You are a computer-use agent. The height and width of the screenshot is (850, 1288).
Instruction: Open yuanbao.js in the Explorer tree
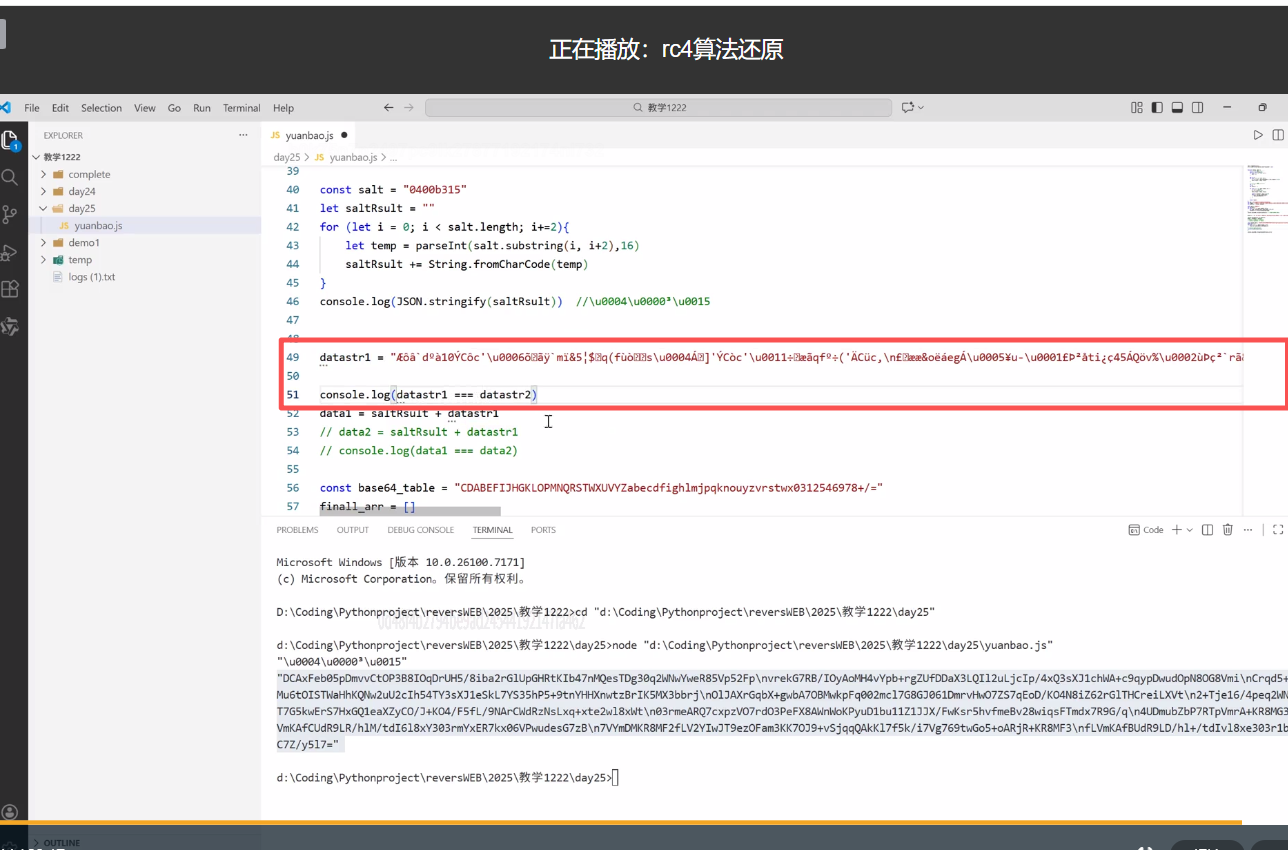[145, 225]
